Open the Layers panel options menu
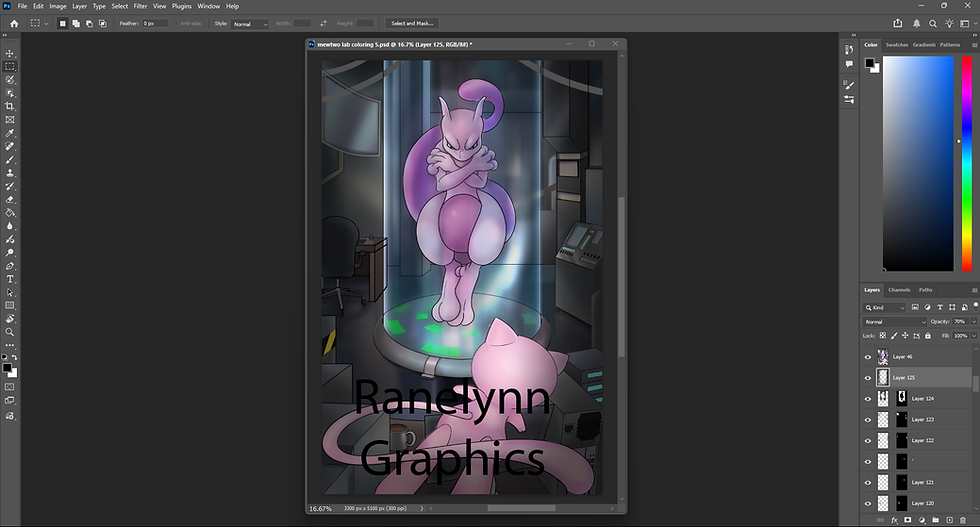 click(x=974, y=290)
